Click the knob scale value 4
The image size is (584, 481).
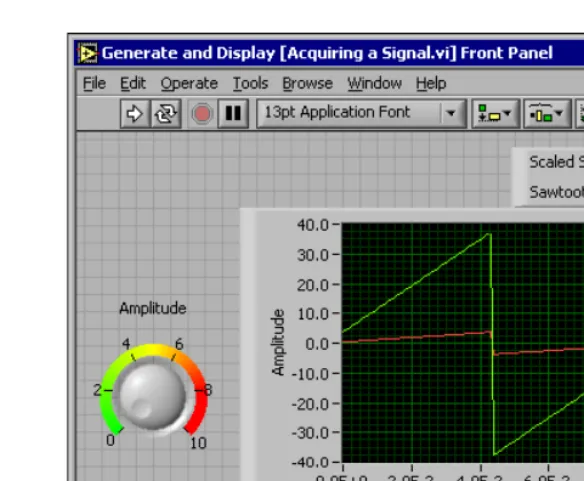point(126,344)
